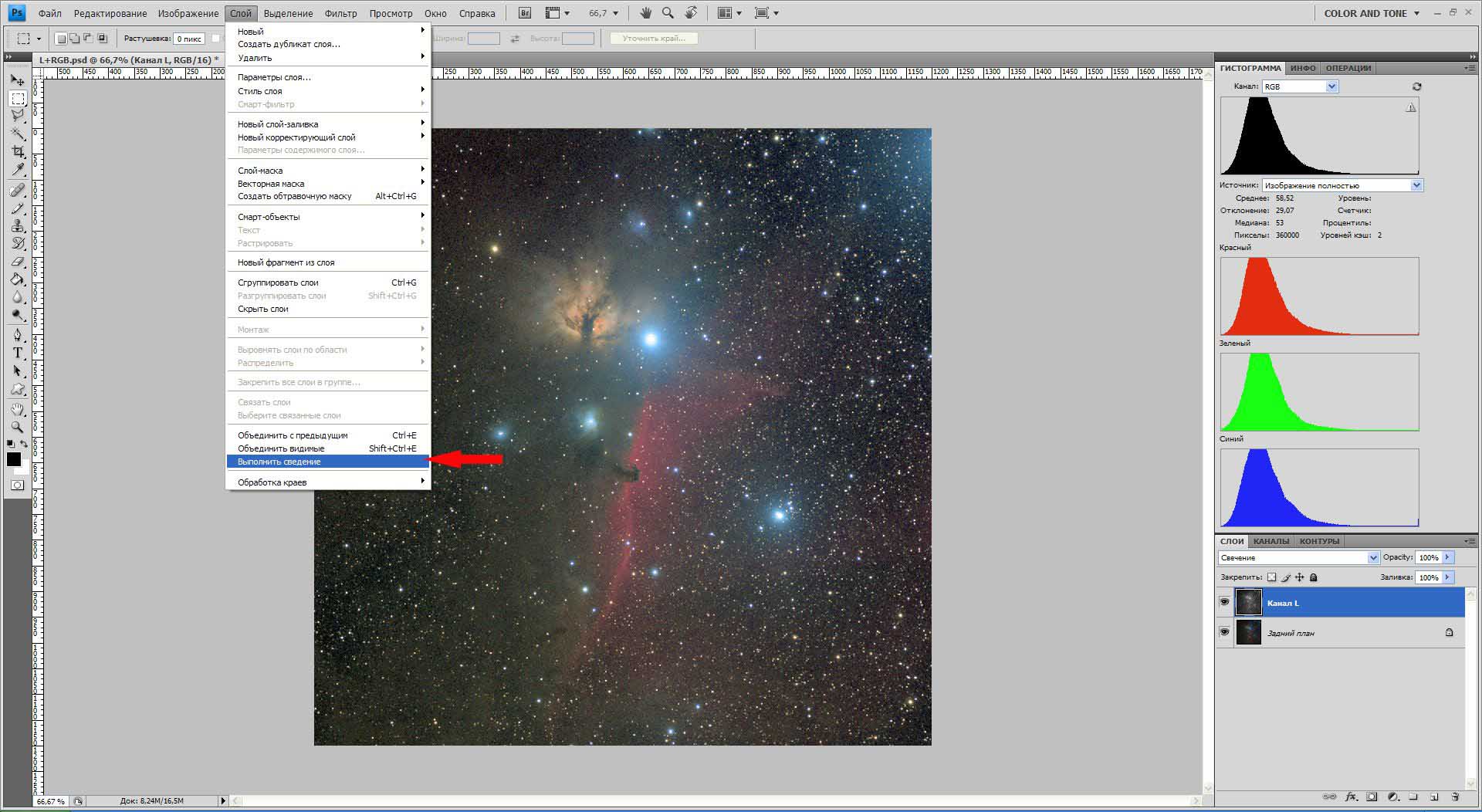
Task: Launch Adobe Bridge from the Br icon
Action: tap(525, 13)
